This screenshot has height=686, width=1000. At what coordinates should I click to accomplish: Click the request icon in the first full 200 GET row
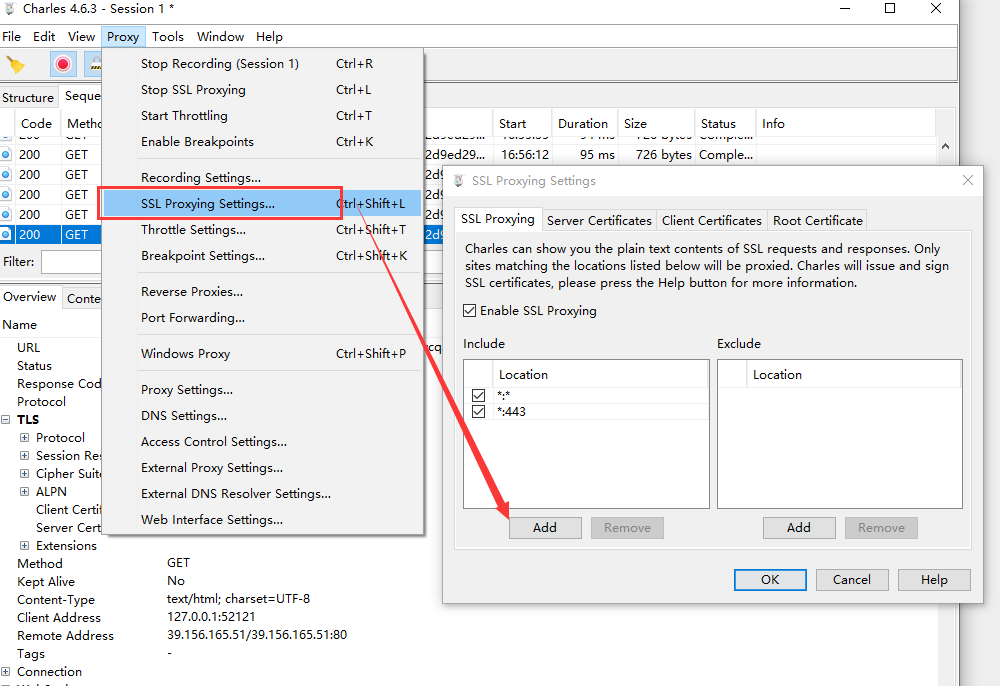[x=6, y=155]
